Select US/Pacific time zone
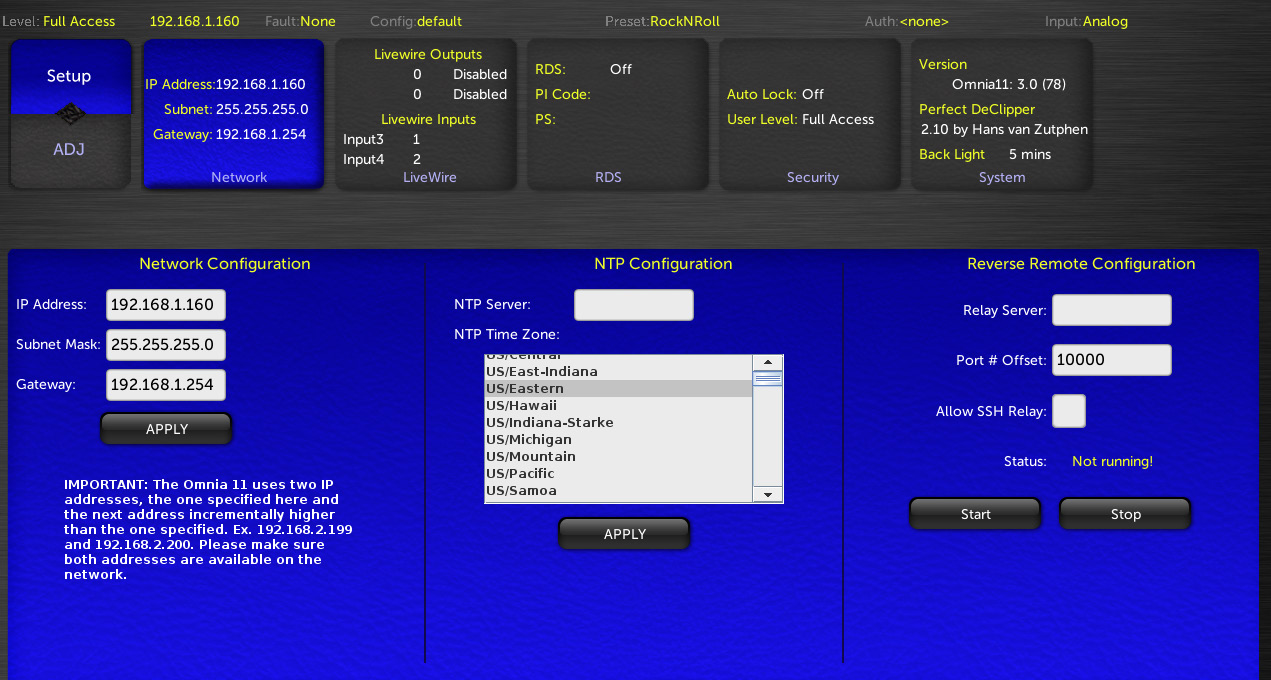This screenshot has width=1271, height=680. point(618,474)
